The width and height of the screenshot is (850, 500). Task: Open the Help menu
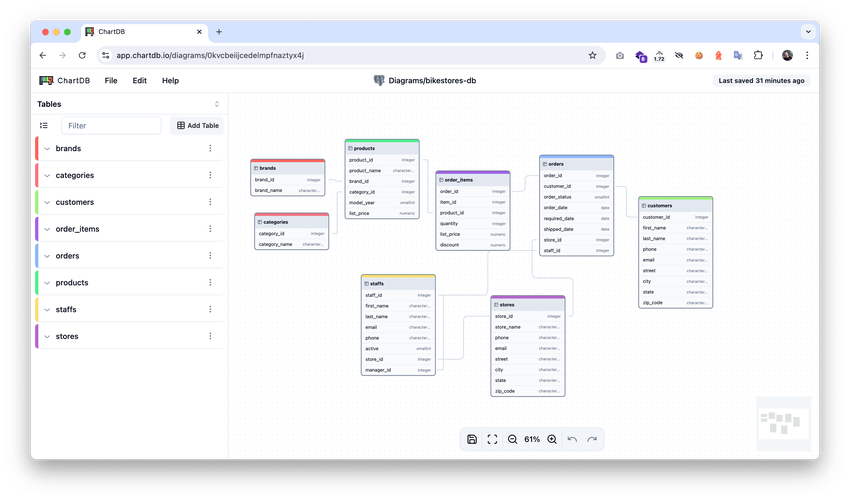click(x=170, y=80)
